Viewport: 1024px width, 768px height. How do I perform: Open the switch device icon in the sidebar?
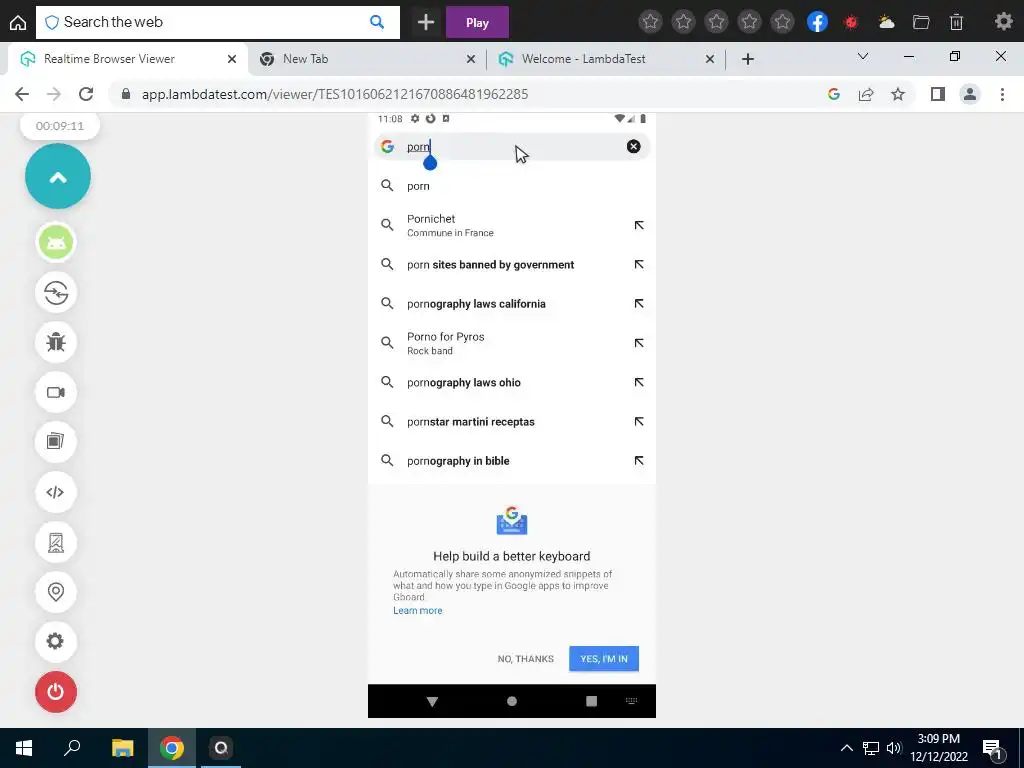(56, 293)
